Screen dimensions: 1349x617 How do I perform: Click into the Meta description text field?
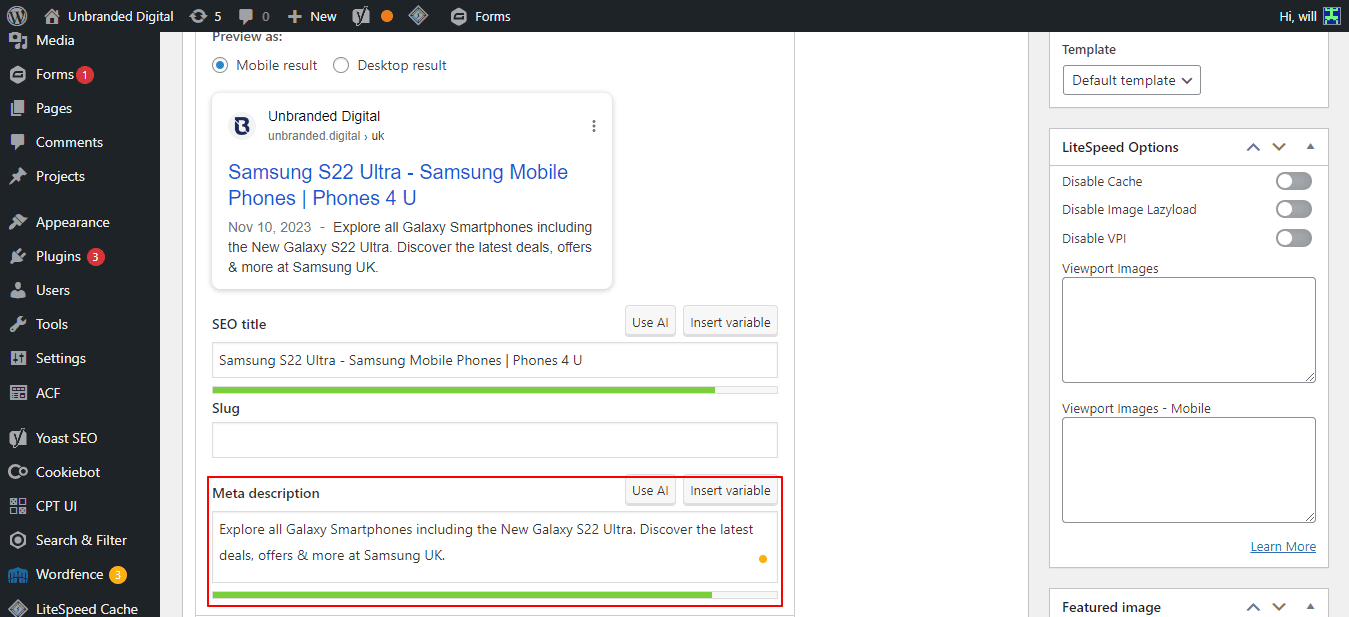[495, 547]
